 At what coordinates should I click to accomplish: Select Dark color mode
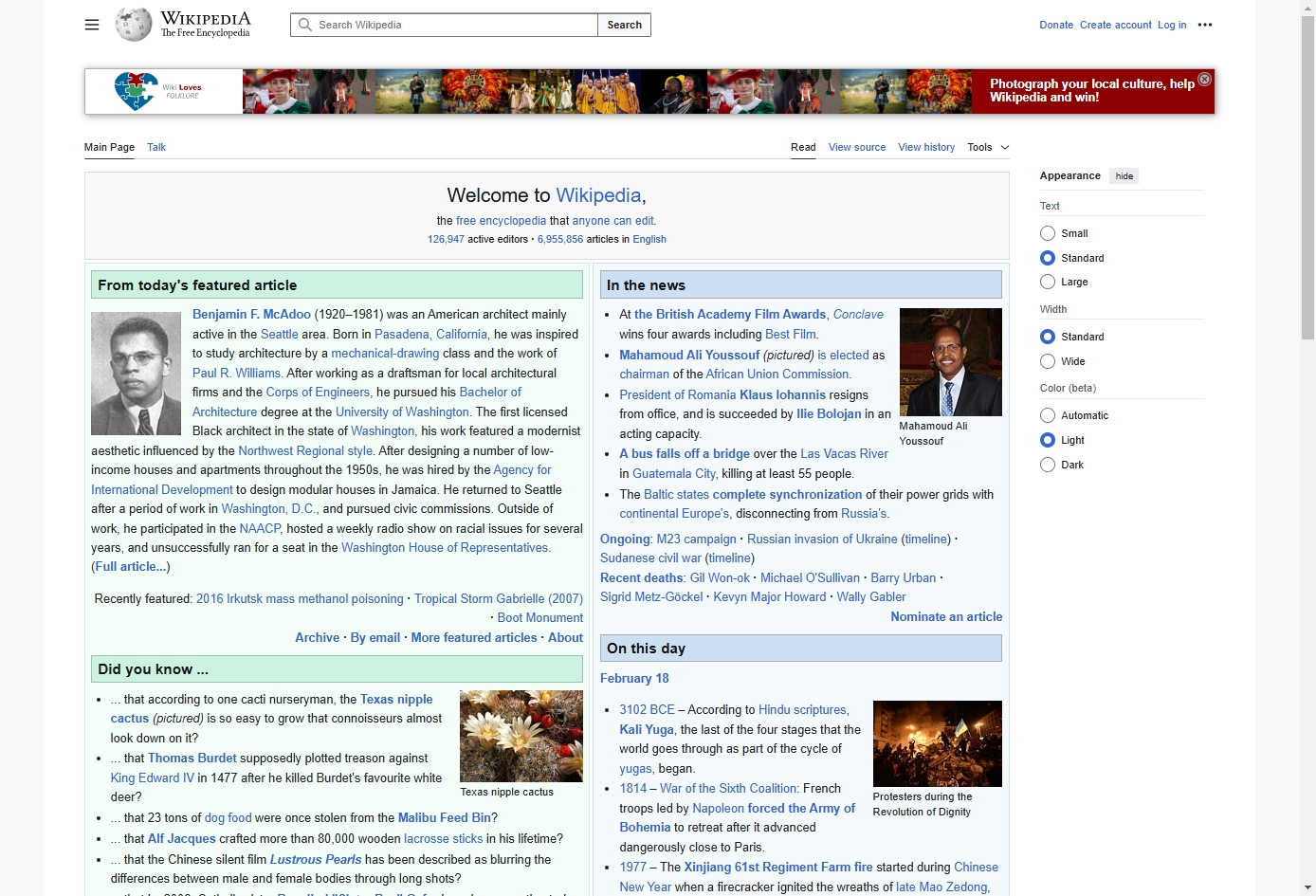(1048, 465)
